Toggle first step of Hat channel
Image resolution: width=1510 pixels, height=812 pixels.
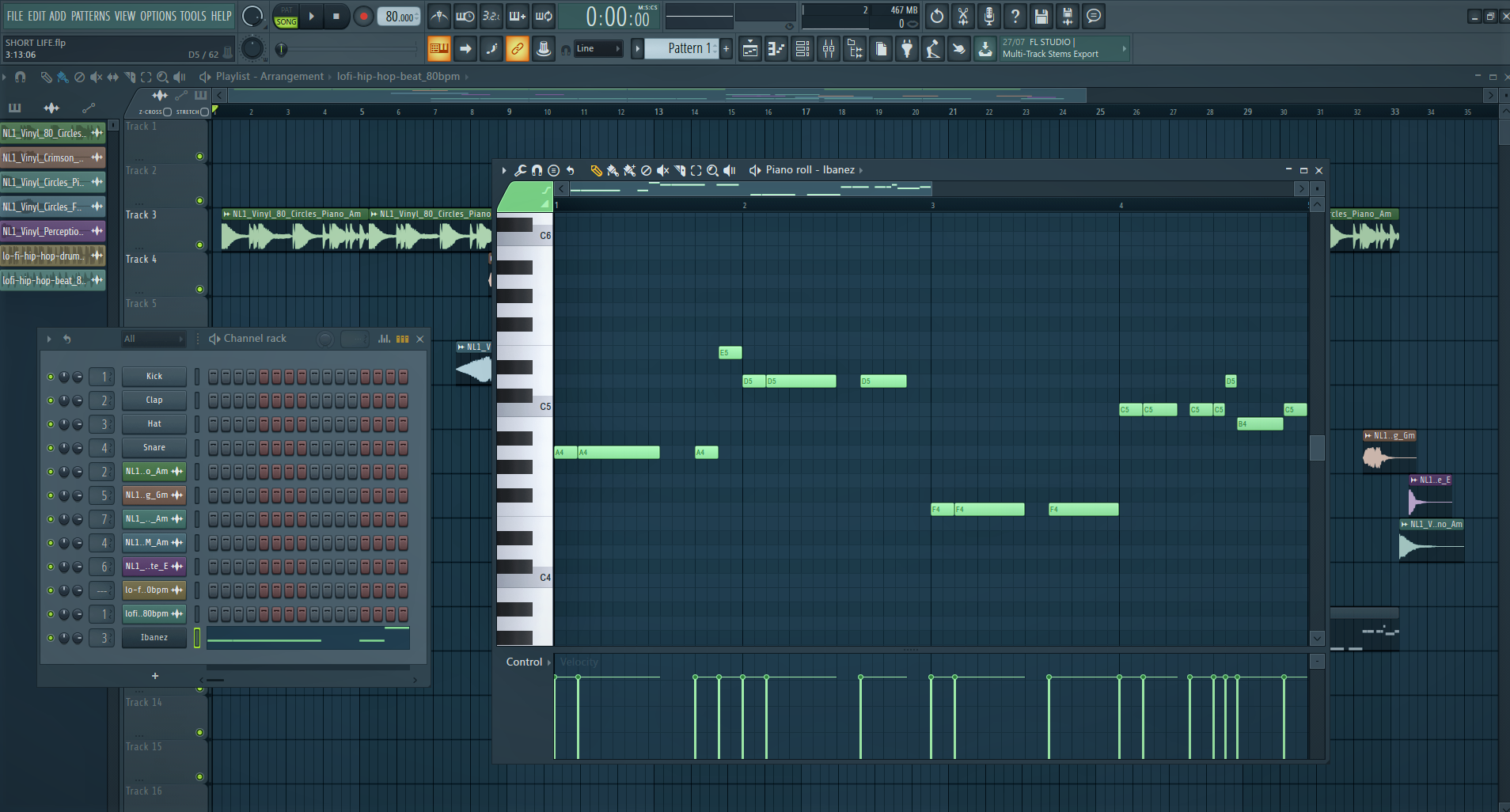tap(213, 424)
